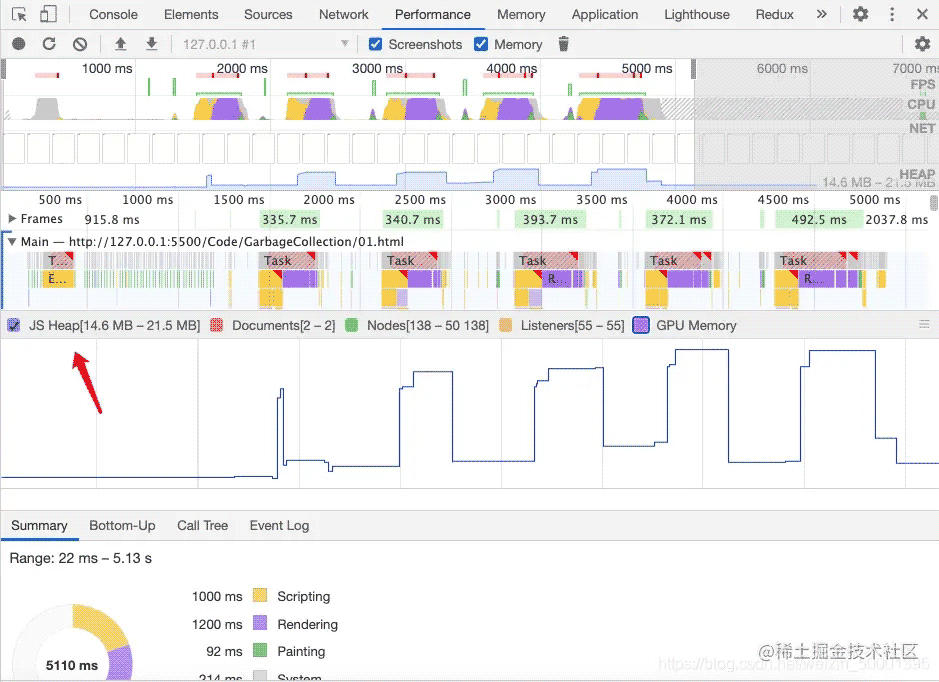
Task: Click the reload and profile icon
Action: click(x=49, y=44)
